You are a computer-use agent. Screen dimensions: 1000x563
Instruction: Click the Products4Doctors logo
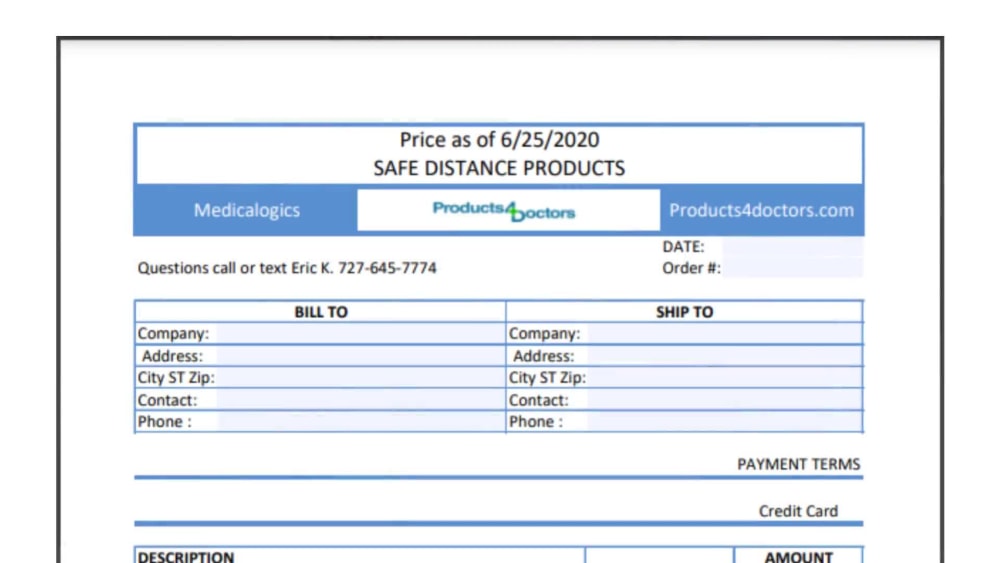(504, 211)
